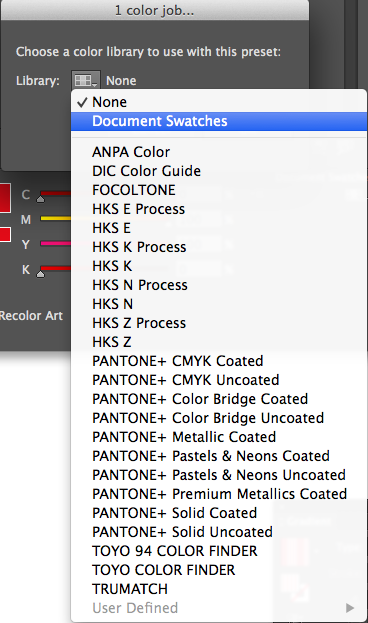Click the M channel yellow slider
The image size is (368, 623).
pos(56,219)
